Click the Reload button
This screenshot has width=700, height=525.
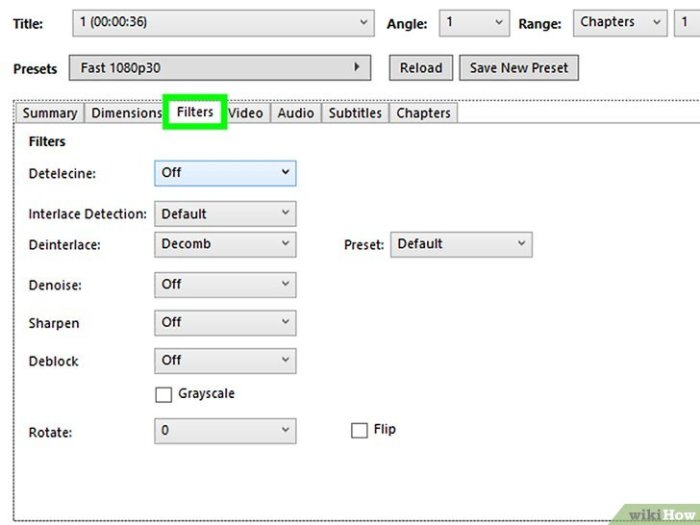(420, 68)
